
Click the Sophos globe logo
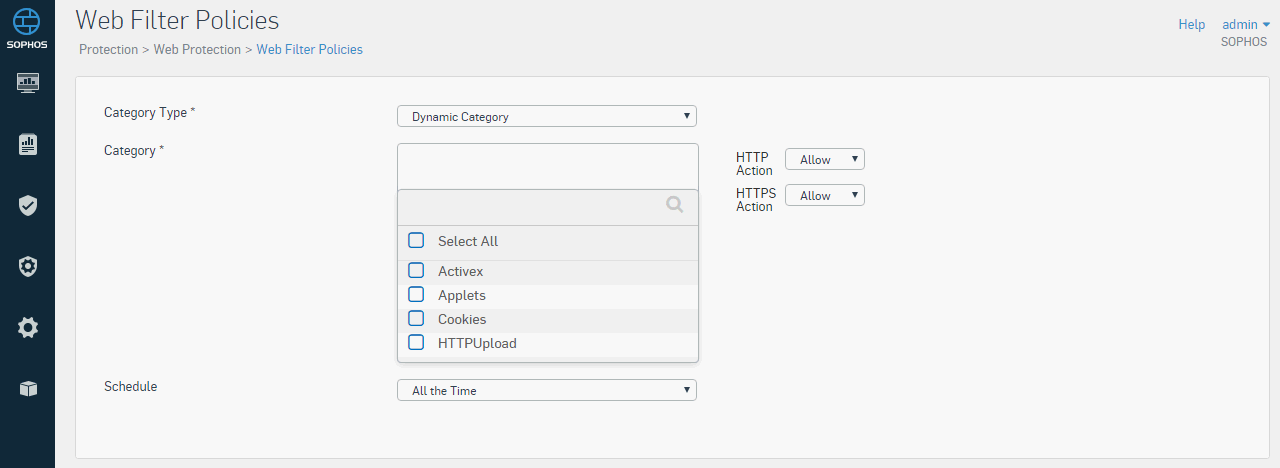pyautogui.click(x=27, y=20)
